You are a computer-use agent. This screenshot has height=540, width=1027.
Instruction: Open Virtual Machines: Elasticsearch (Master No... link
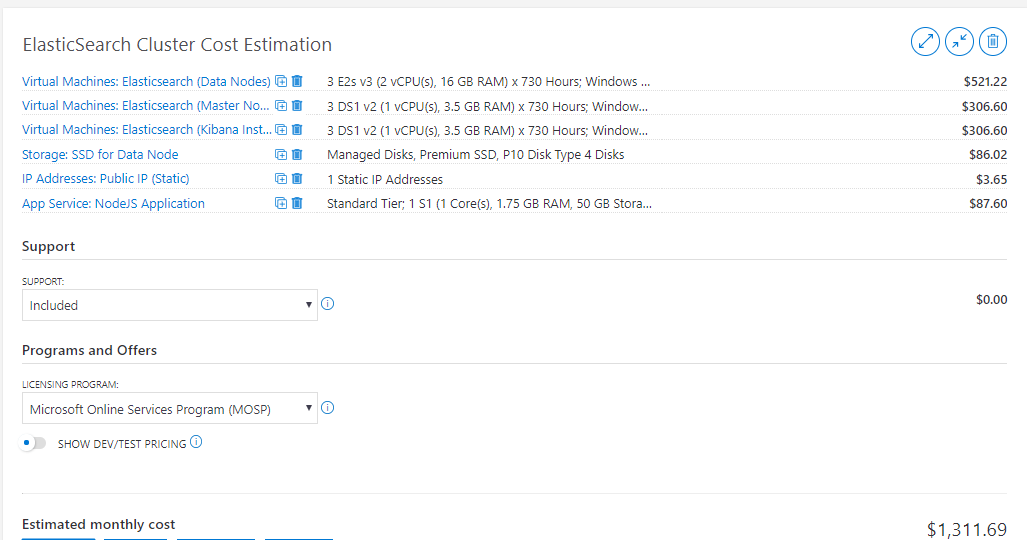[145, 106]
